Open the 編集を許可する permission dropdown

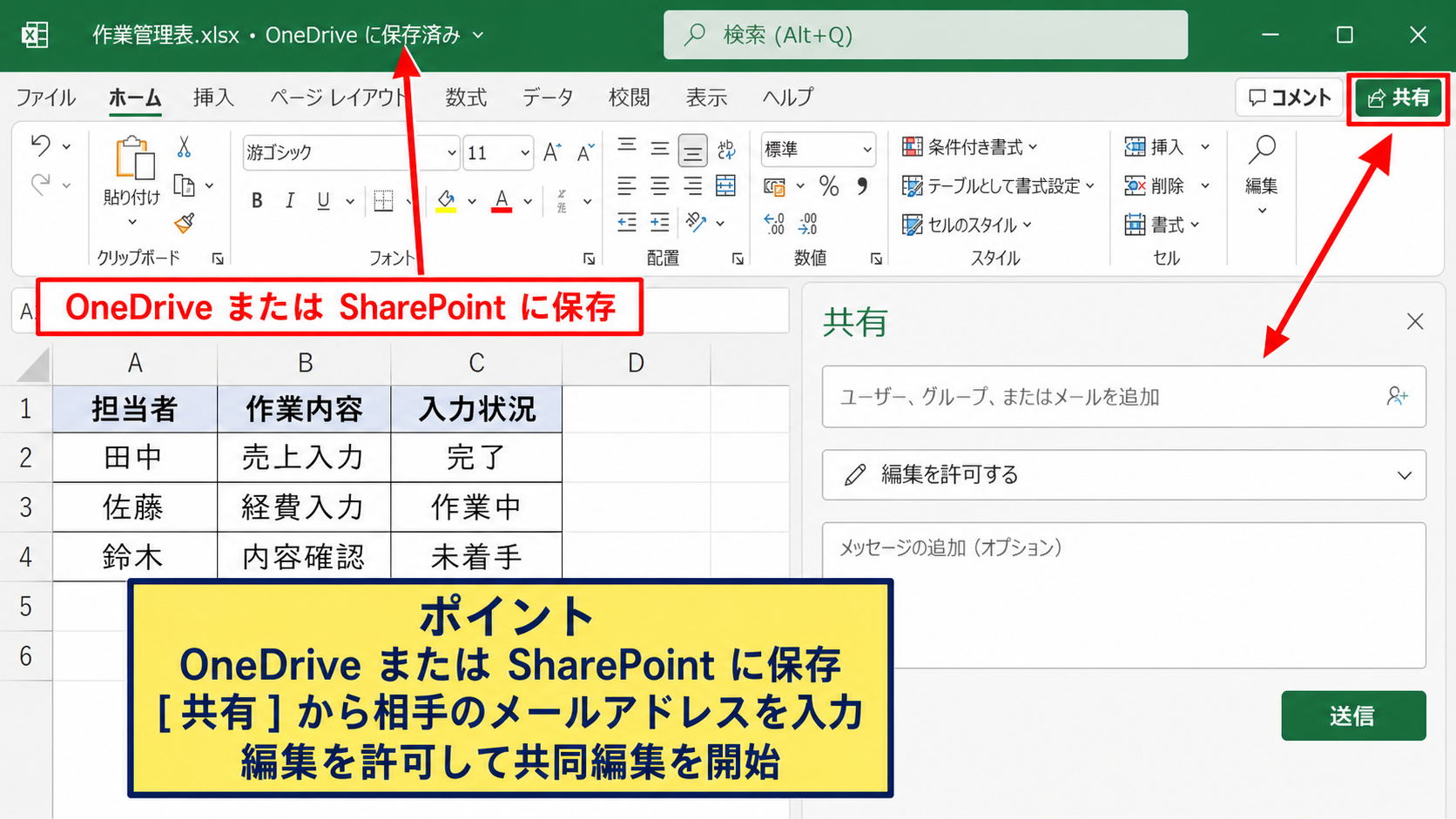click(x=1124, y=475)
